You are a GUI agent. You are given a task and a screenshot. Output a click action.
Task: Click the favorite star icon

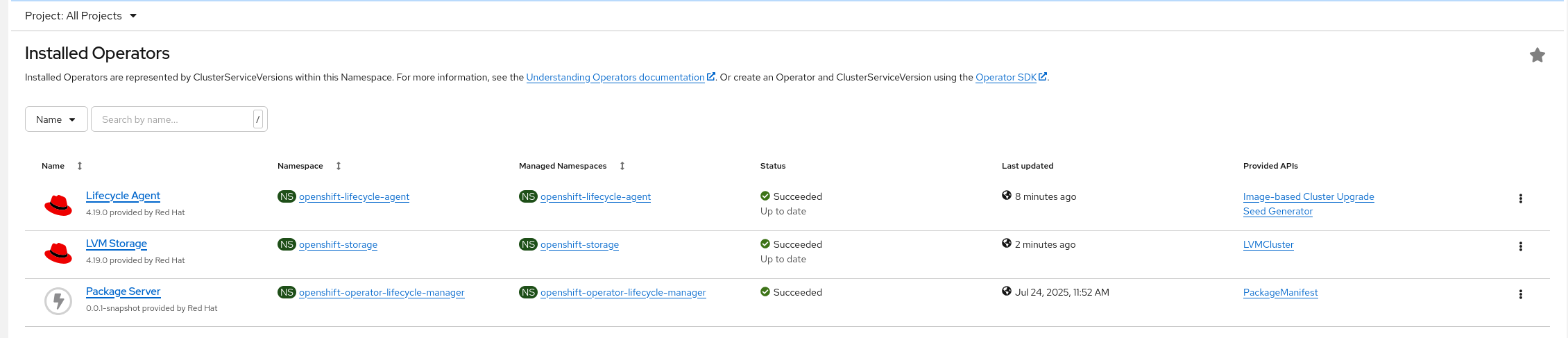pos(1537,55)
